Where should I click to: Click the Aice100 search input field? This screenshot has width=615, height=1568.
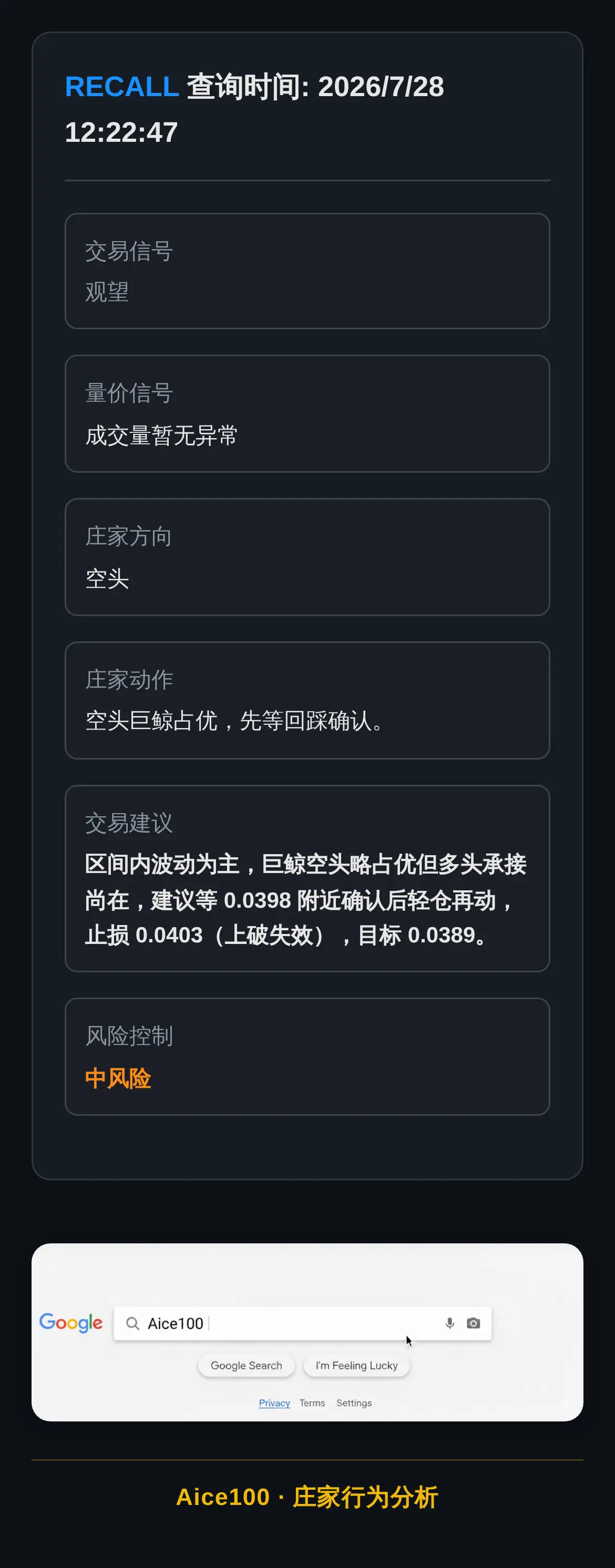[x=302, y=1323]
